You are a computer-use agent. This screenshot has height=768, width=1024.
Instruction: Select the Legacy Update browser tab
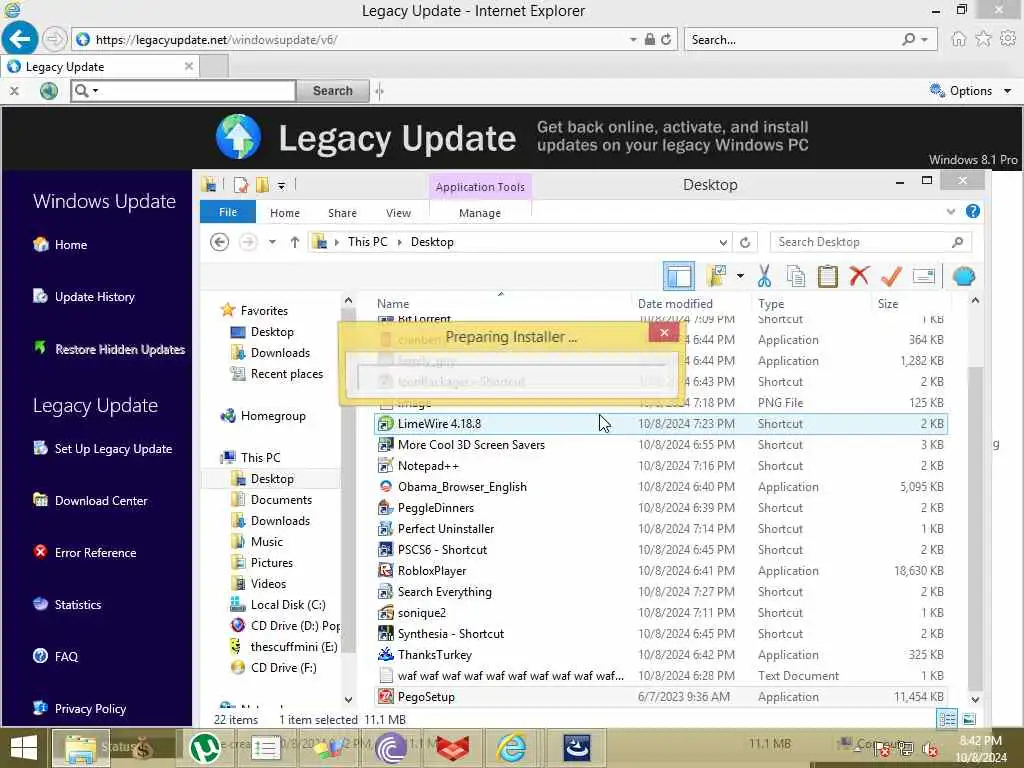[x=100, y=67]
